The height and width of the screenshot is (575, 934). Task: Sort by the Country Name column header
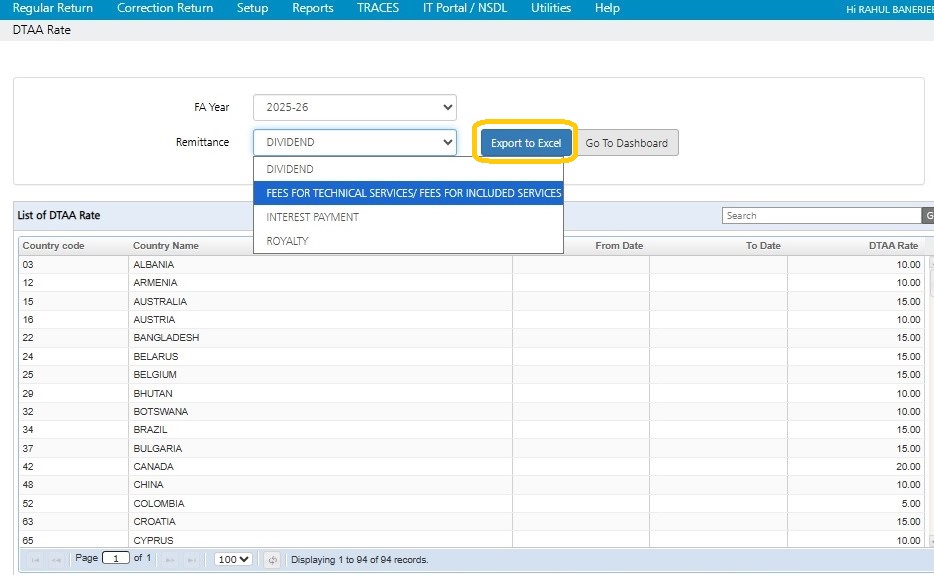(x=166, y=246)
